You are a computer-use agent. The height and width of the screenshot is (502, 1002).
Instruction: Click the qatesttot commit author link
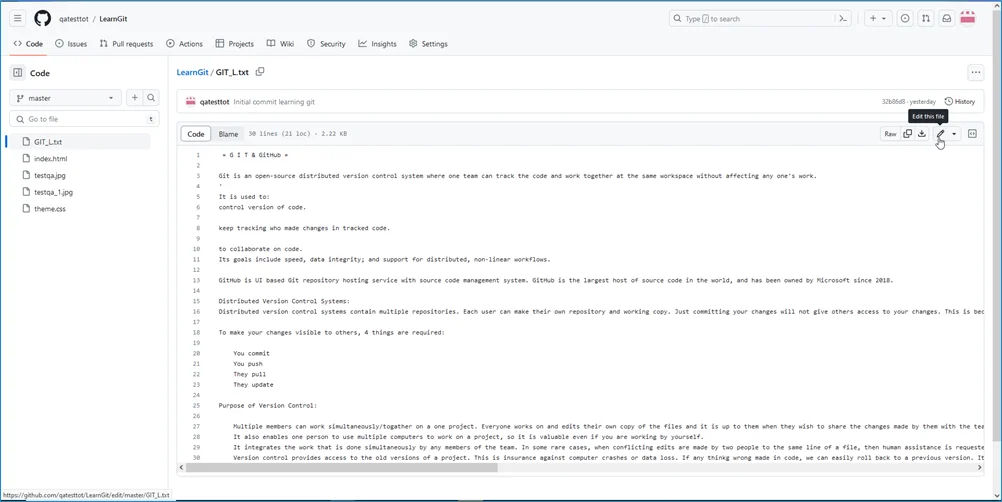pyautogui.click(x=215, y=102)
